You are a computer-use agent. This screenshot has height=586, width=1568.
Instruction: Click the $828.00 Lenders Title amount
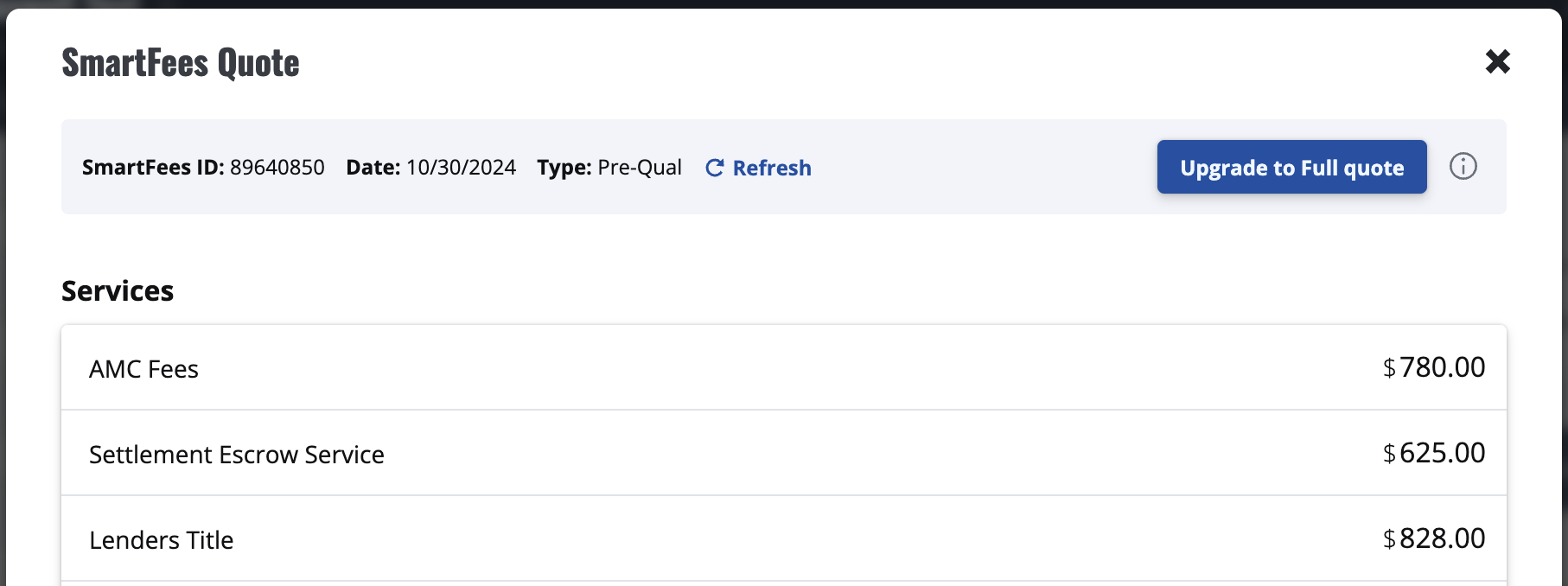click(x=1442, y=538)
